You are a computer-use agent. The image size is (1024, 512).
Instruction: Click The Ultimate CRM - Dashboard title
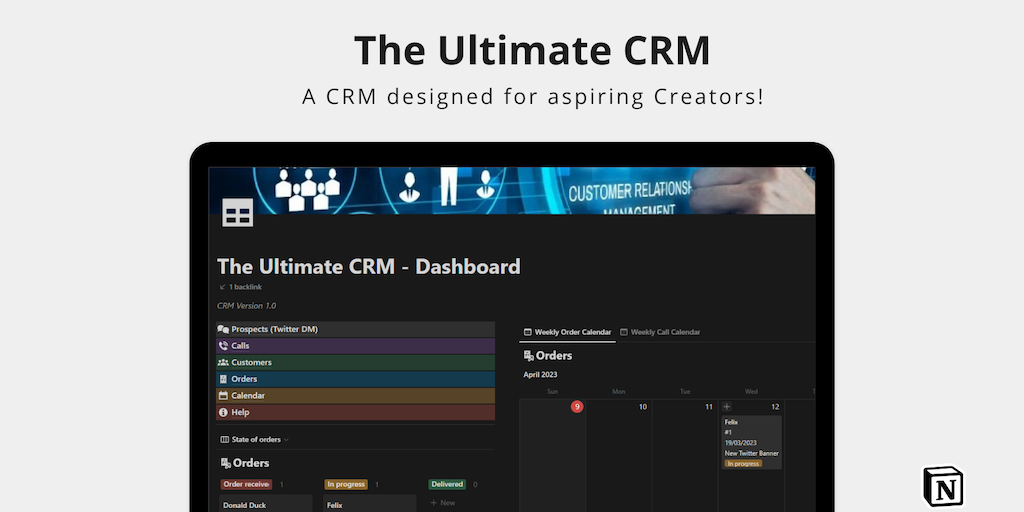(x=368, y=266)
